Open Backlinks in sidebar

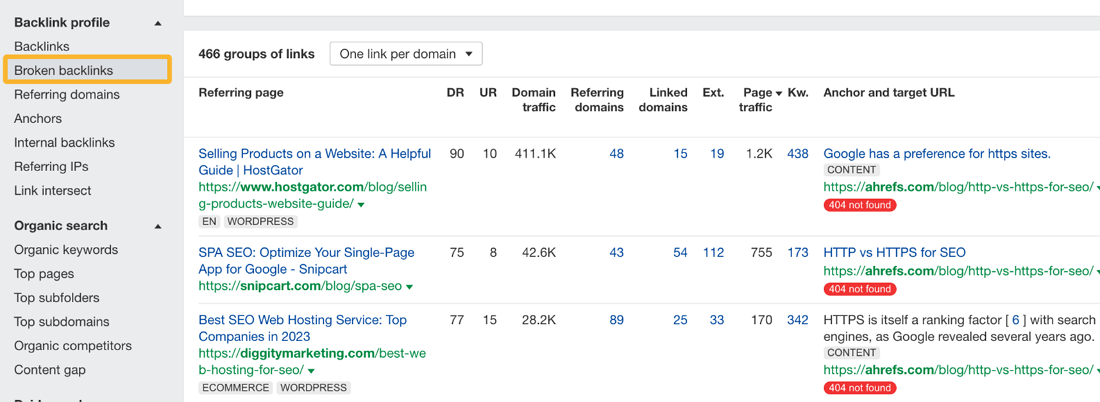pyautogui.click(x=41, y=46)
